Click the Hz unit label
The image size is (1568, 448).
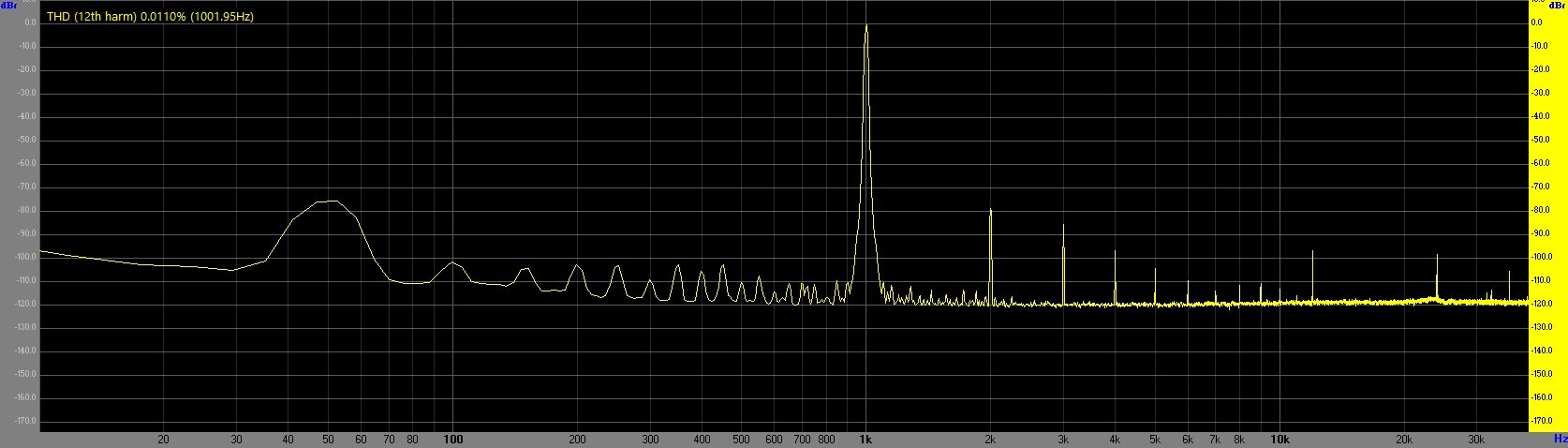[1561, 439]
